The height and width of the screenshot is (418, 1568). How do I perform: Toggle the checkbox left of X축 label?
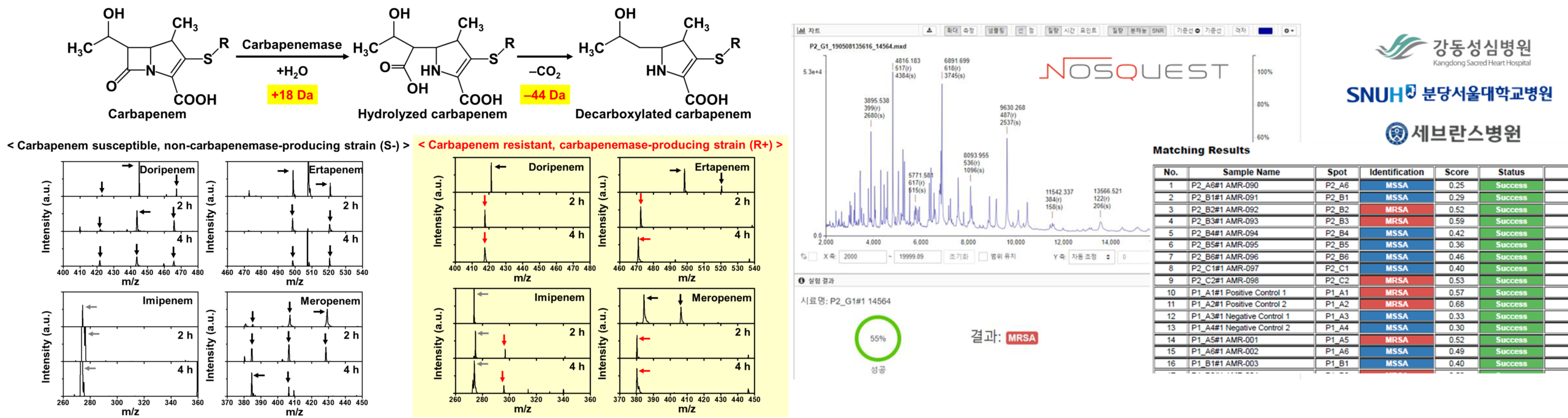point(813,256)
